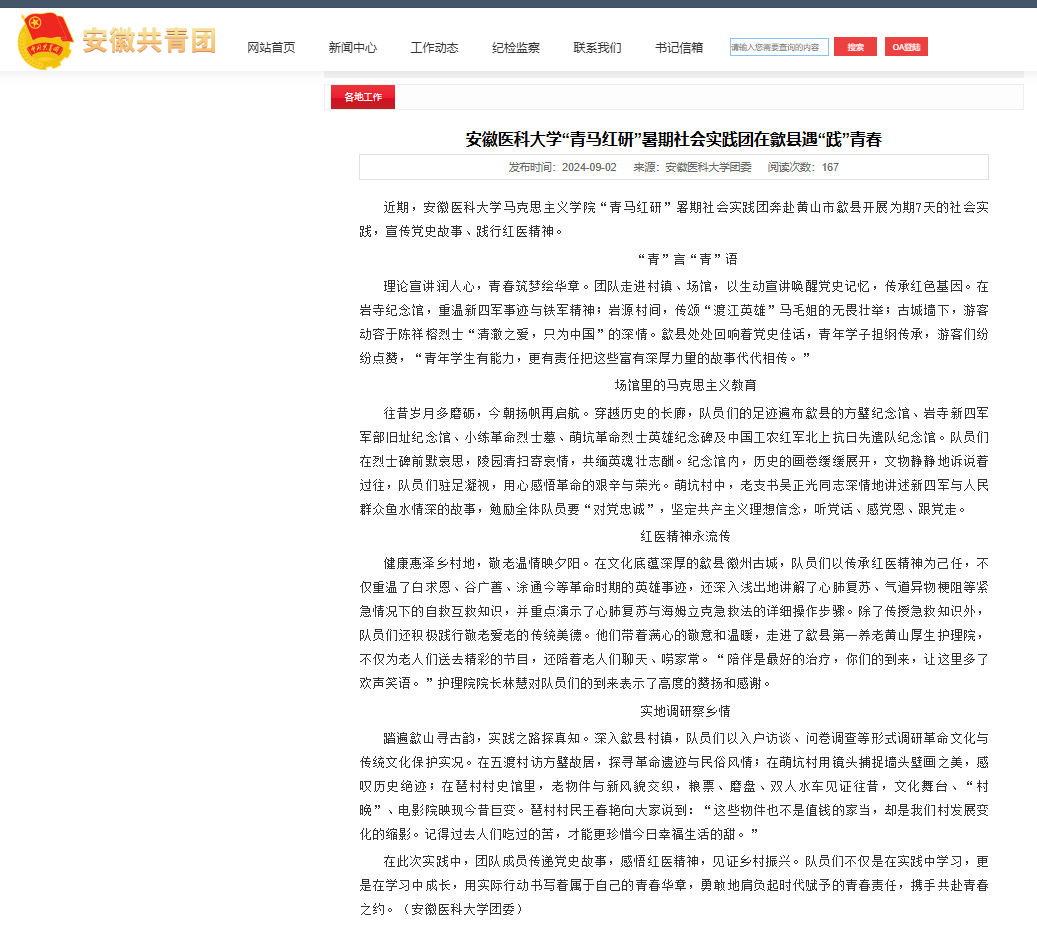This screenshot has width=1037, height=932.
Task: Click the “青”言“青”语 subheading
Action: click(x=686, y=259)
